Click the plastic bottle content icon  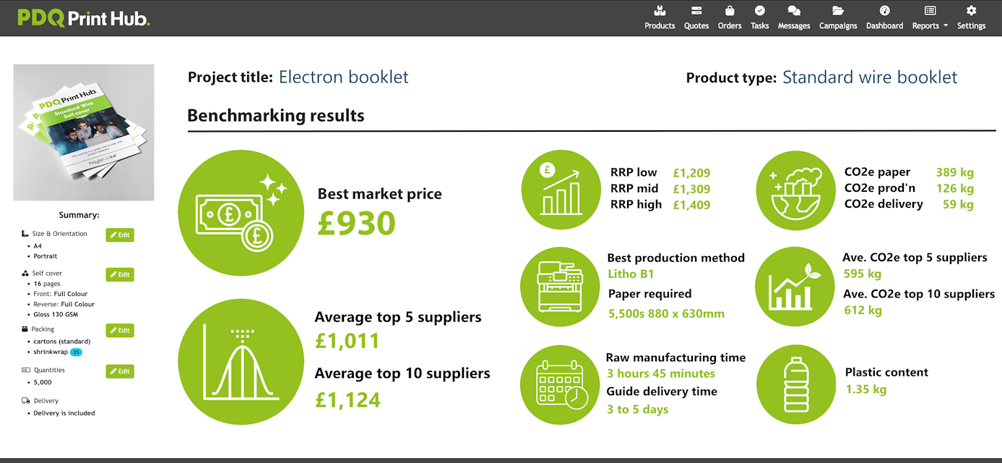(x=794, y=385)
